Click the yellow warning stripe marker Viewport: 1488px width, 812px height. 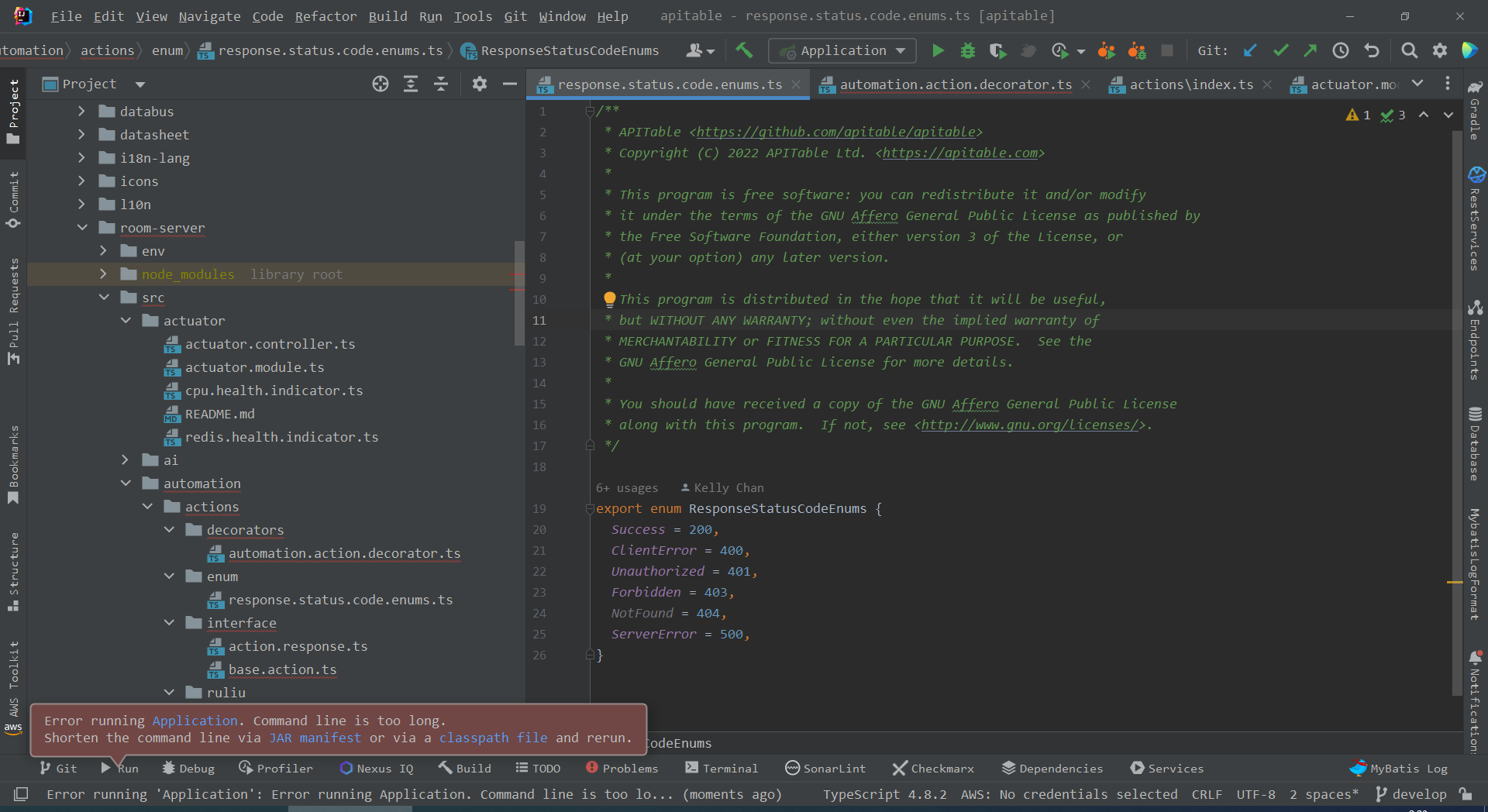(1455, 582)
